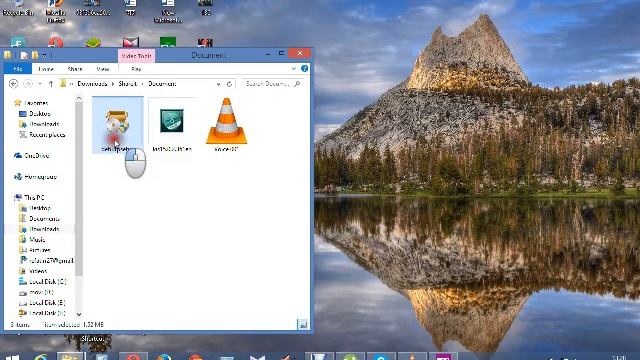Switch to the Home ribbon tab
640x360 pixels.
pyautogui.click(x=46, y=69)
